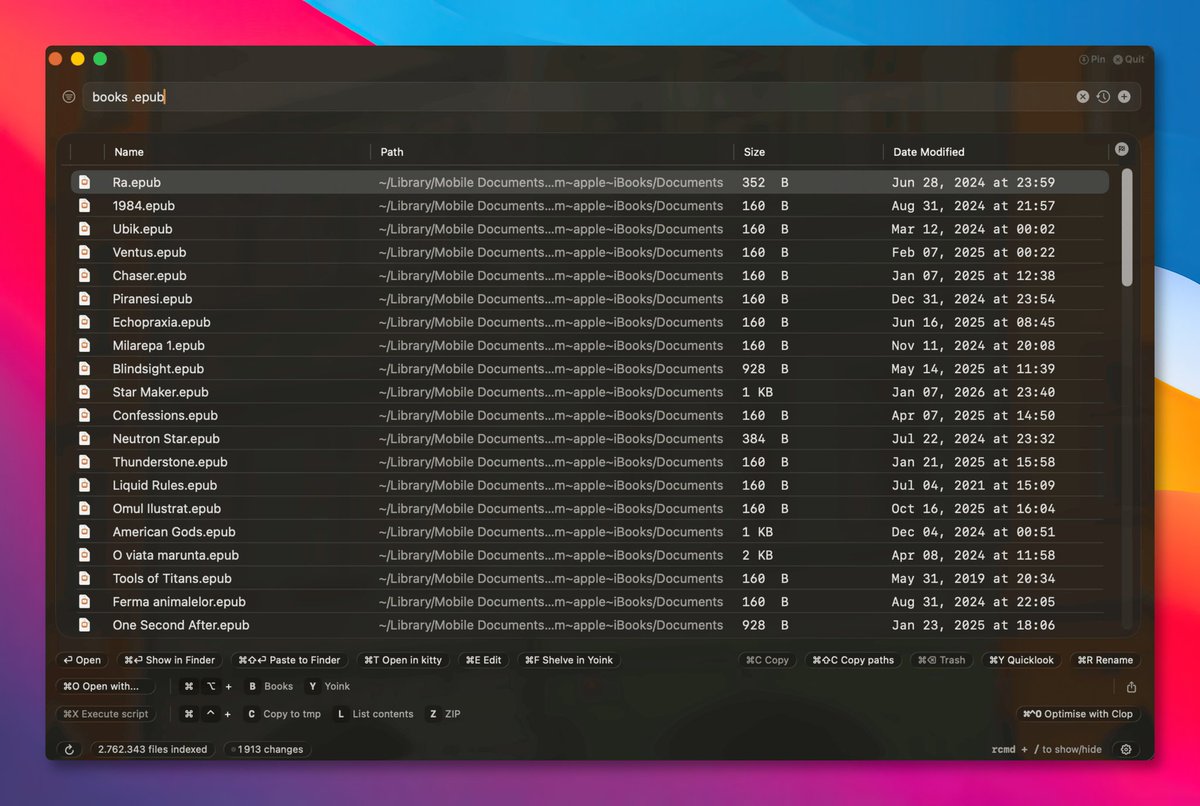Click '1913 changes' status pill
The height and width of the screenshot is (806, 1200).
tap(267, 749)
